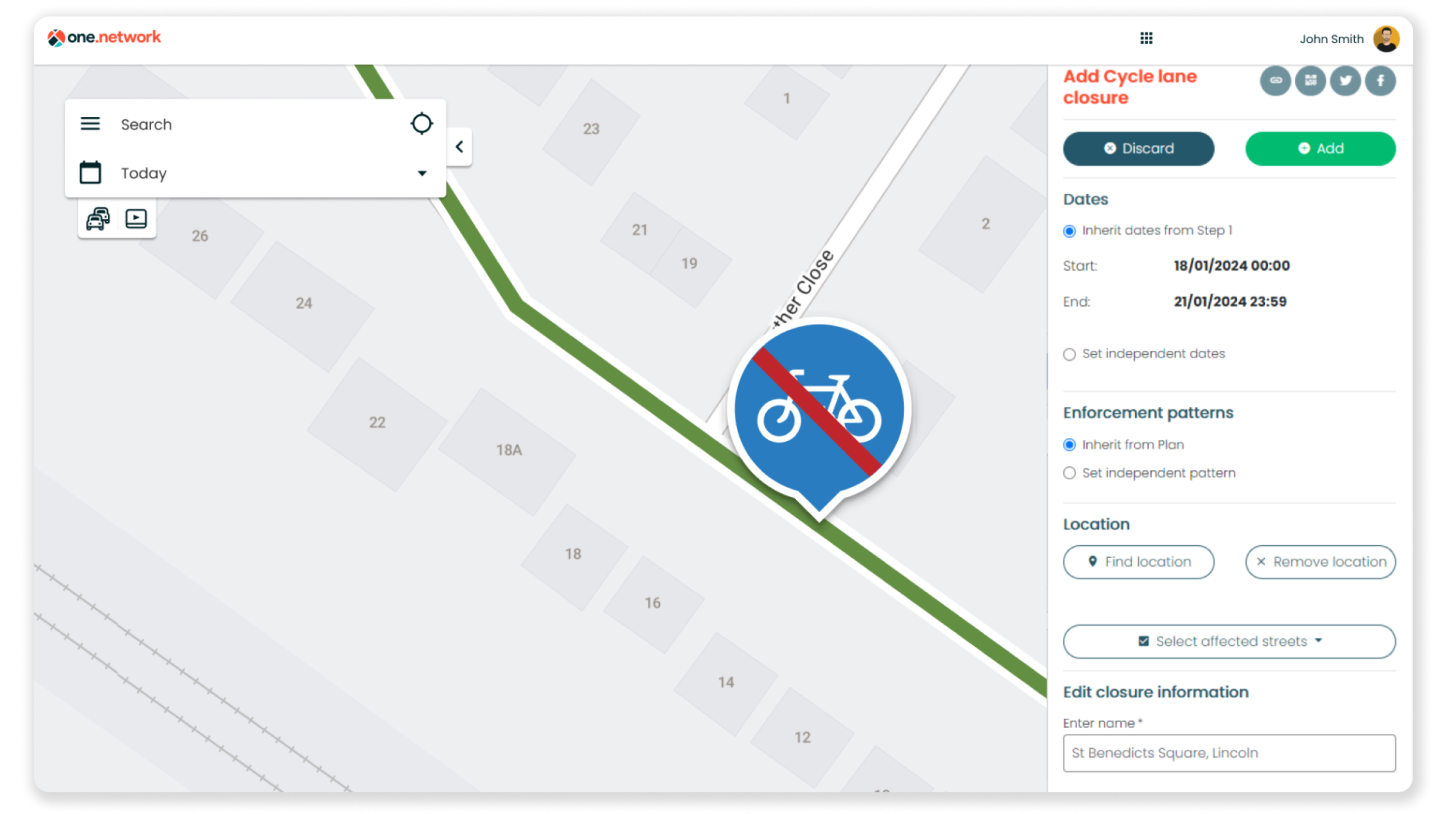Open the hamburger menu beside Search

90,124
